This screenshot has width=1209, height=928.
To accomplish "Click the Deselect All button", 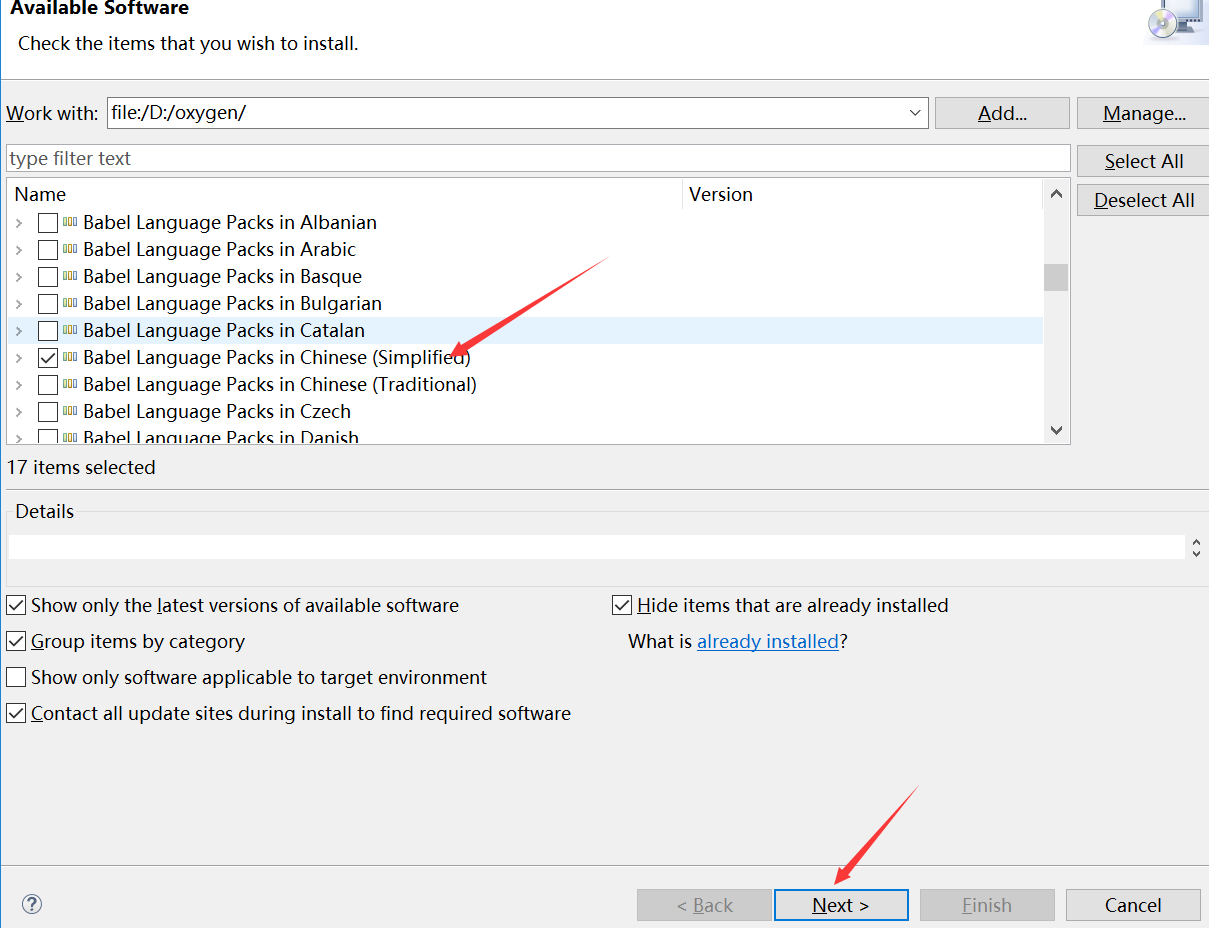I will [1143, 200].
